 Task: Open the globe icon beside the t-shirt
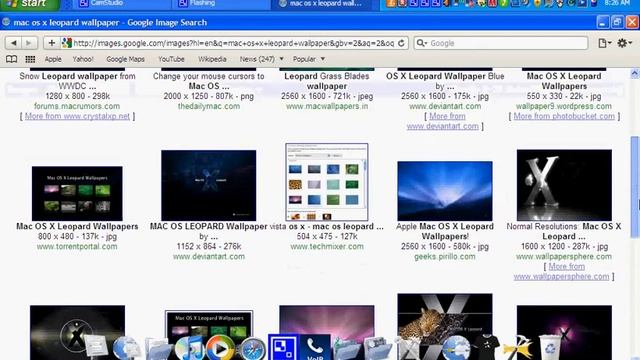tap(456, 348)
